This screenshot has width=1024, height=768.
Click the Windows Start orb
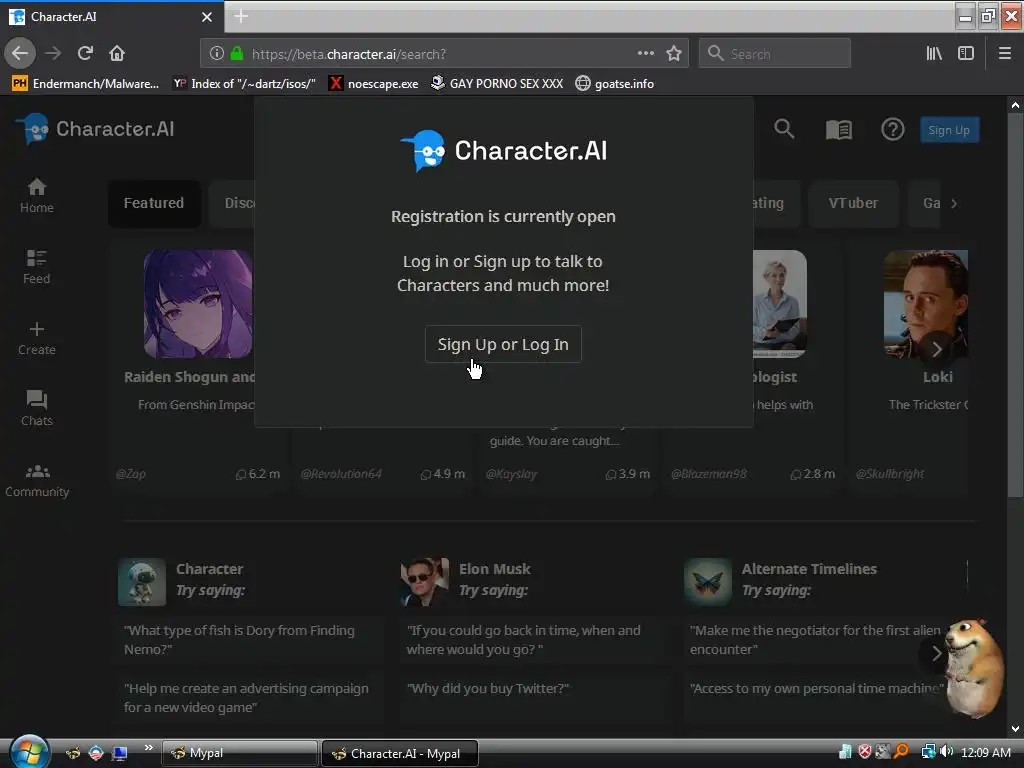click(29, 752)
